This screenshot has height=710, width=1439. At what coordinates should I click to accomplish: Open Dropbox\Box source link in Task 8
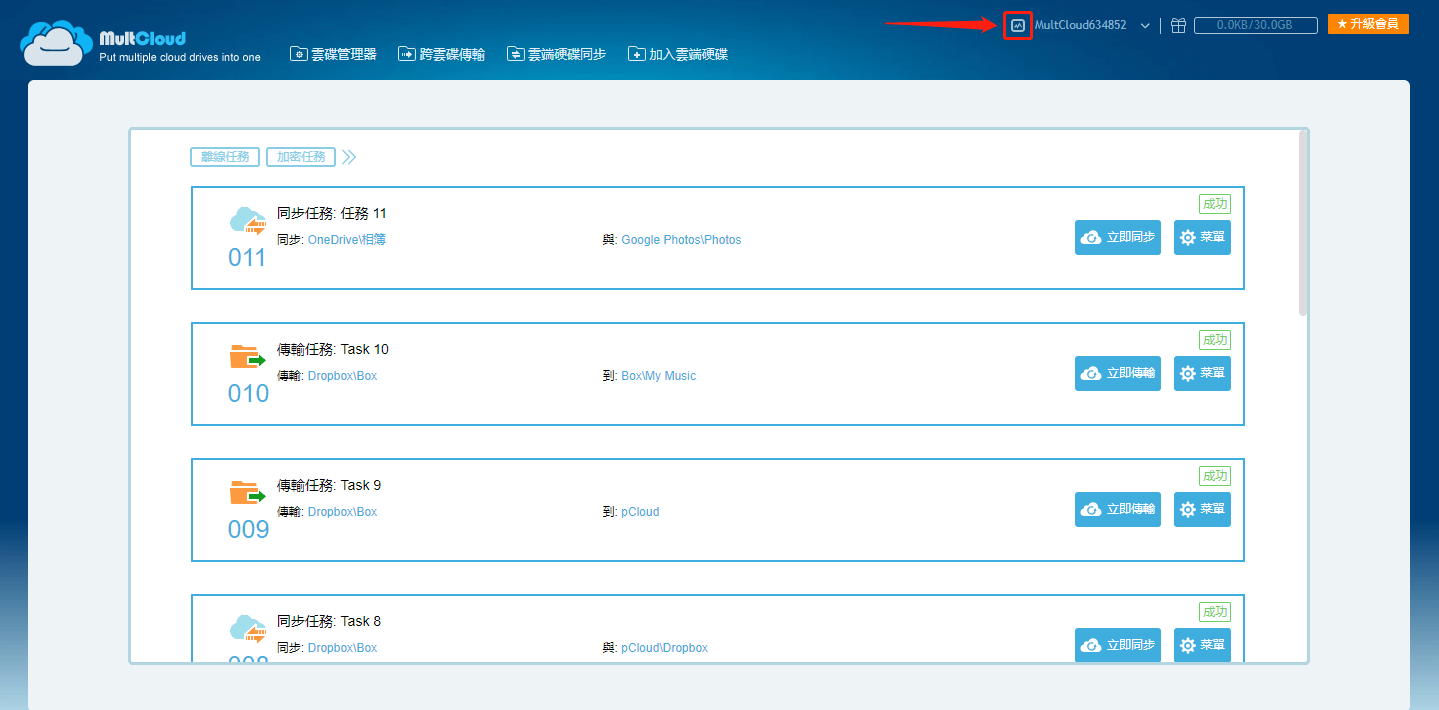pos(342,648)
